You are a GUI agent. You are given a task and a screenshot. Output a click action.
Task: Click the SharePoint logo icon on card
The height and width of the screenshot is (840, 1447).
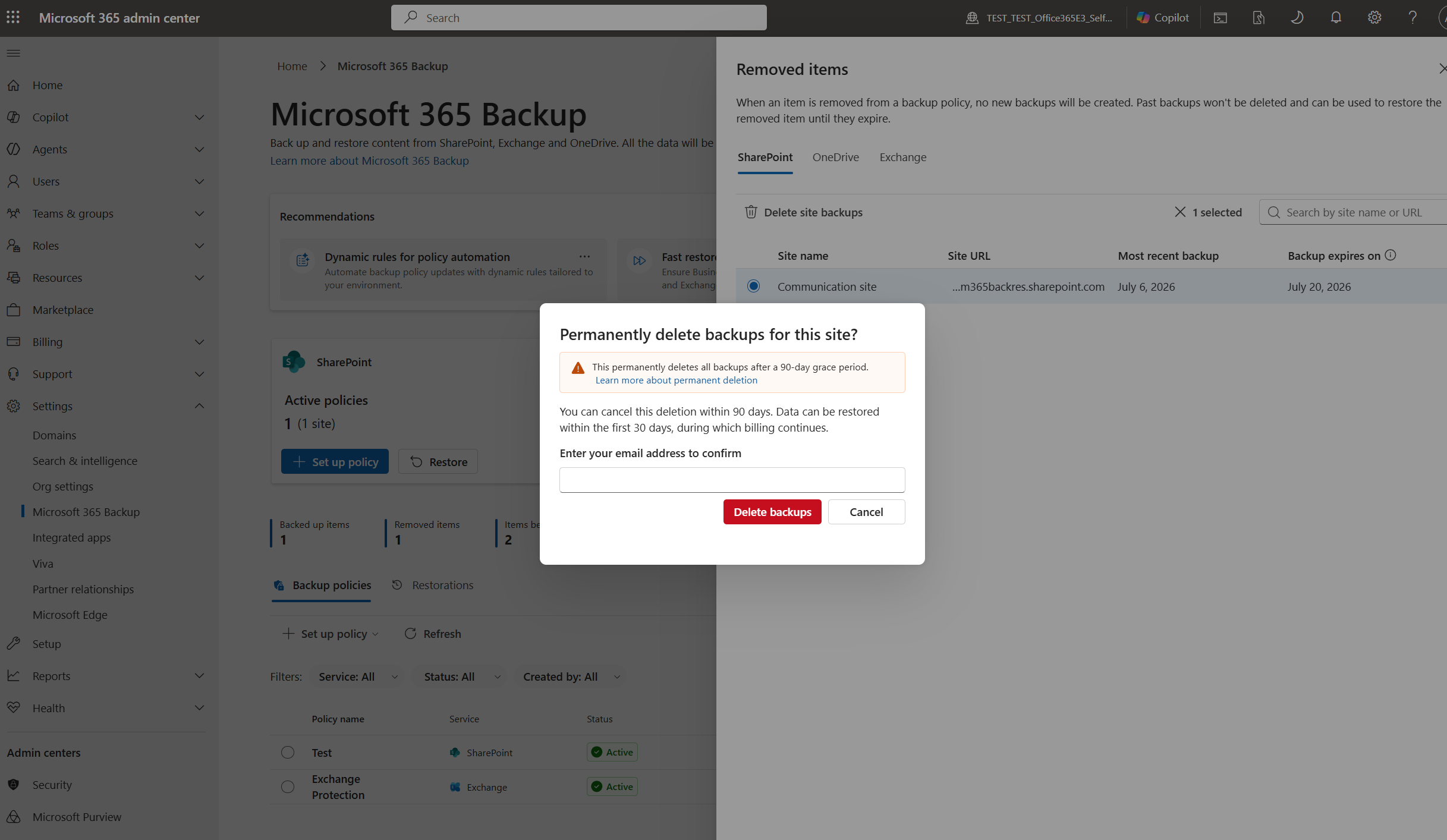[294, 362]
